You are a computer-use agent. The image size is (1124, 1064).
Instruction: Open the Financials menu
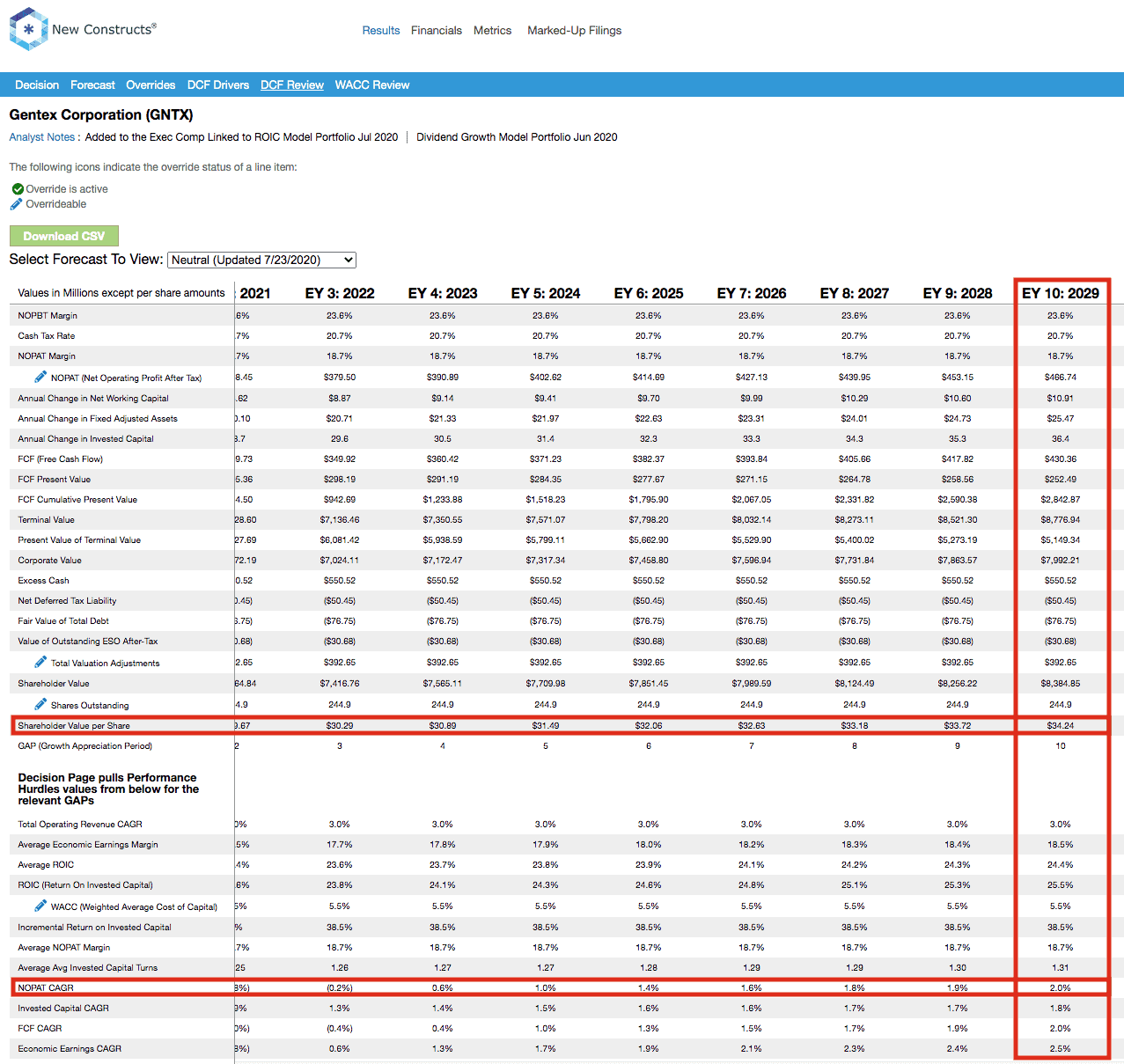[437, 30]
